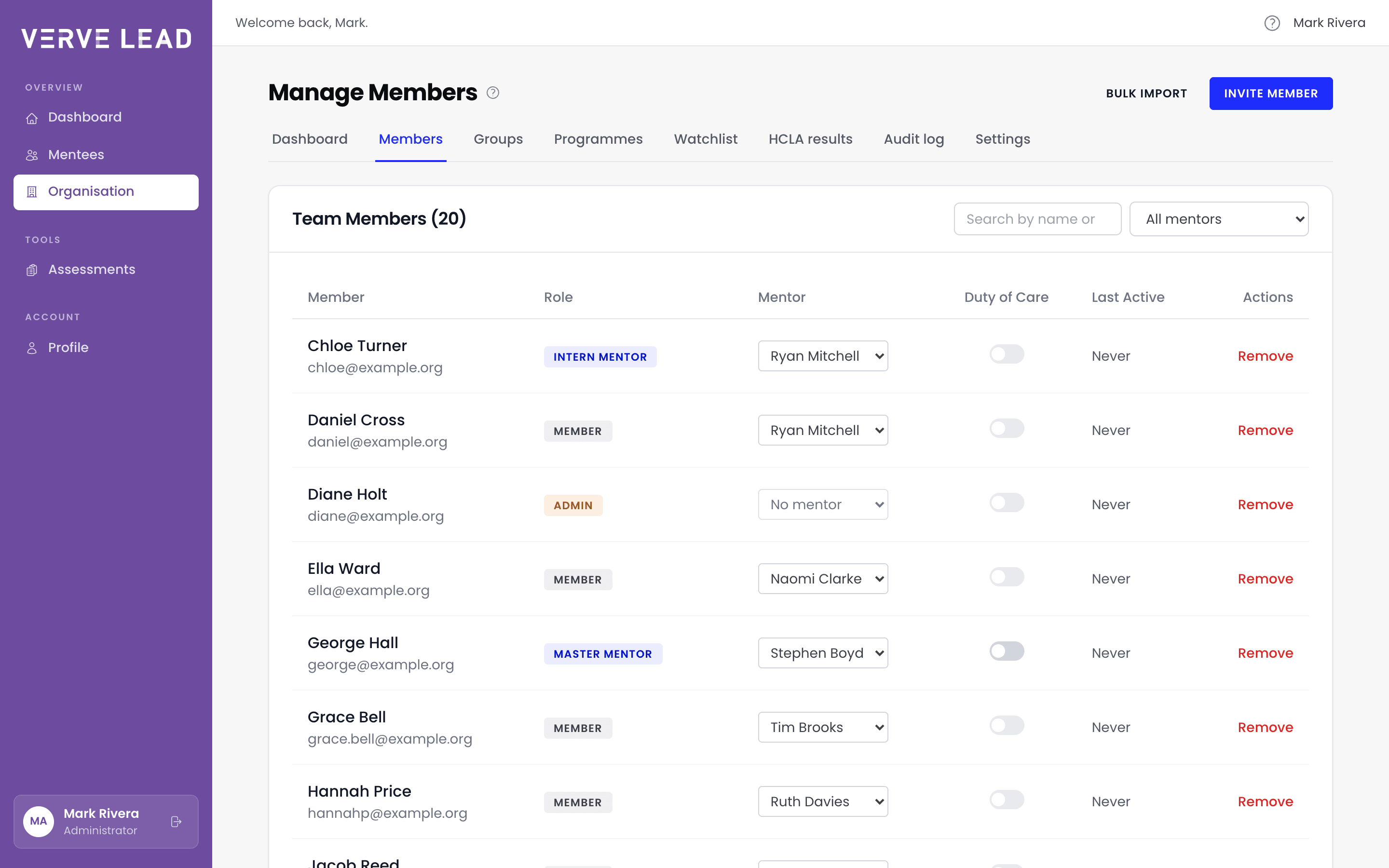
Task: Open the All mentors filter dropdown
Action: pos(1219,219)
